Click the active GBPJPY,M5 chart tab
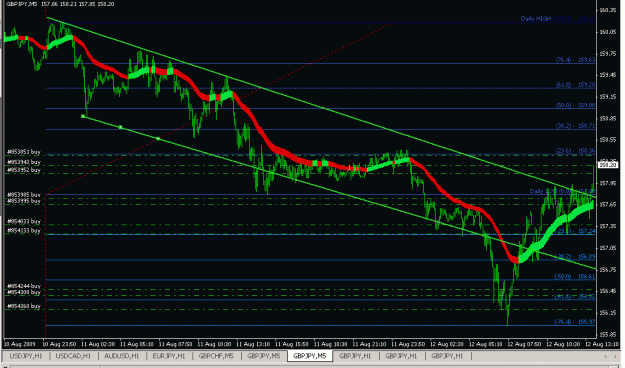Image resolution: width=625 pixels, height=368 pixels. [310, 356]
